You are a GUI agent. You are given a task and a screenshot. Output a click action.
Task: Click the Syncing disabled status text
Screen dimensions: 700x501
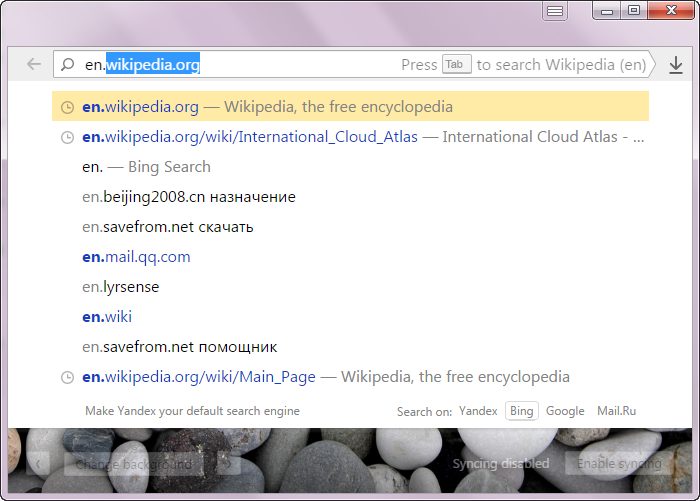[x=501, y=463]
